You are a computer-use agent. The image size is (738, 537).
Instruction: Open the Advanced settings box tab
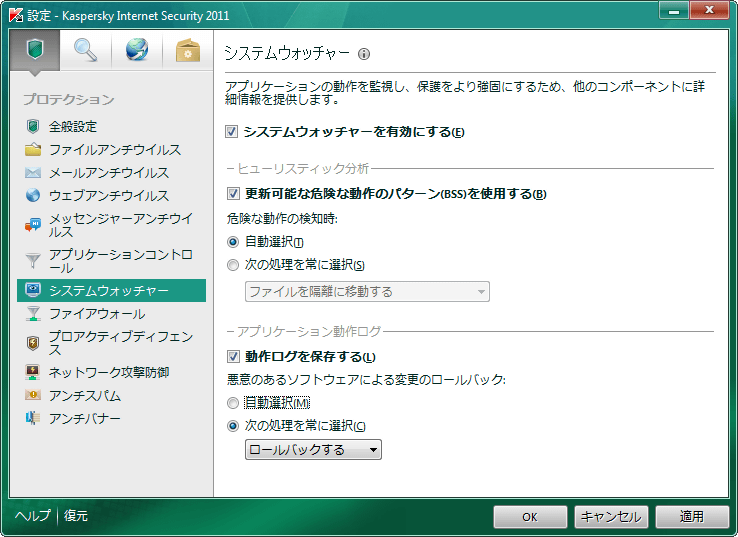pos(188,50)
